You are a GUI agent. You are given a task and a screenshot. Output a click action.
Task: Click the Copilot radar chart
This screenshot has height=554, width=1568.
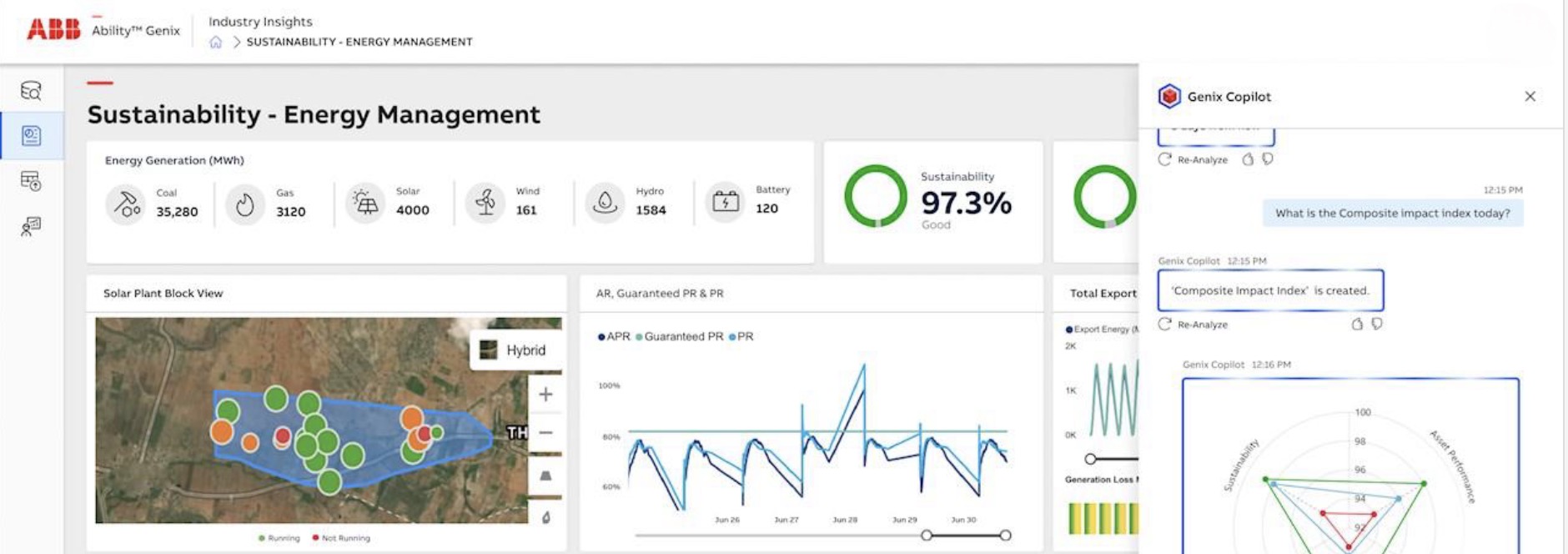click(1350, 466)
